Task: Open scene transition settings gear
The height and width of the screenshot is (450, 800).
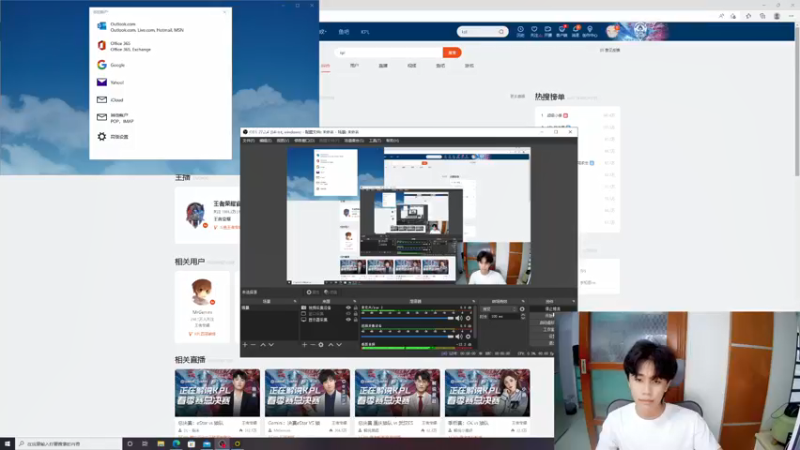Action: pos(522,309)
